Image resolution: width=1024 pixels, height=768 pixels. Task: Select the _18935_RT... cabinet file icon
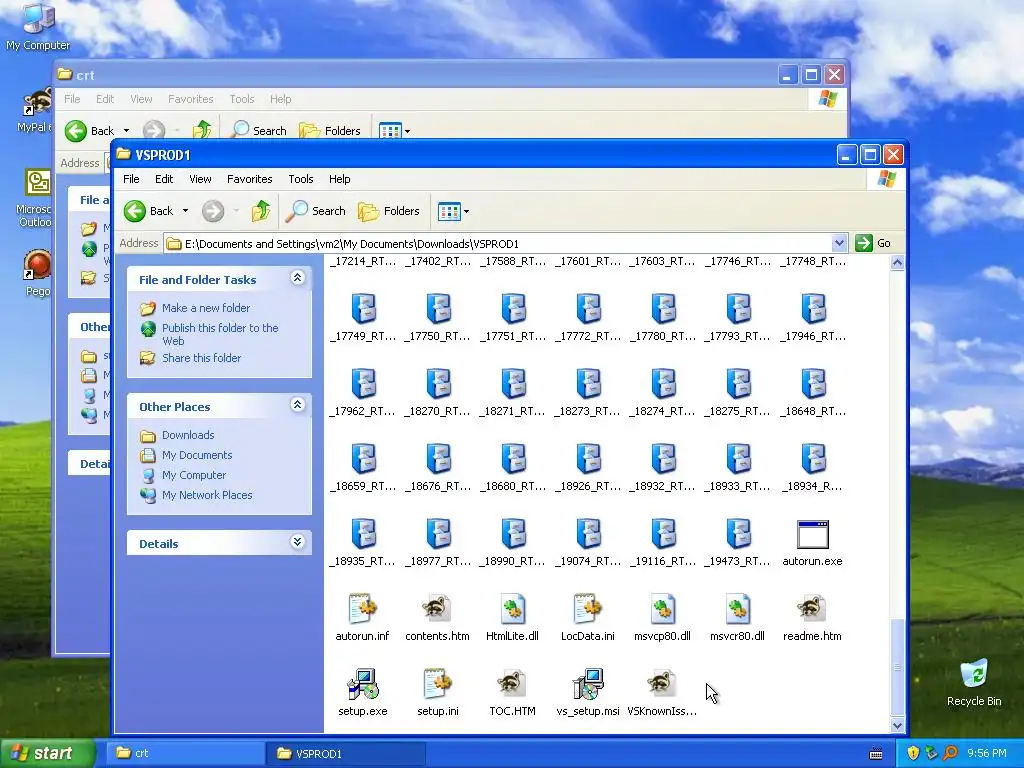point(362,534)
